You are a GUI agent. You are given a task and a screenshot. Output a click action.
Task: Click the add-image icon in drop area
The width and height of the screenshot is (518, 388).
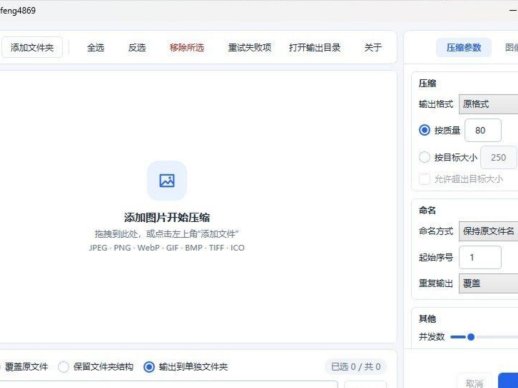coord(167,181)
